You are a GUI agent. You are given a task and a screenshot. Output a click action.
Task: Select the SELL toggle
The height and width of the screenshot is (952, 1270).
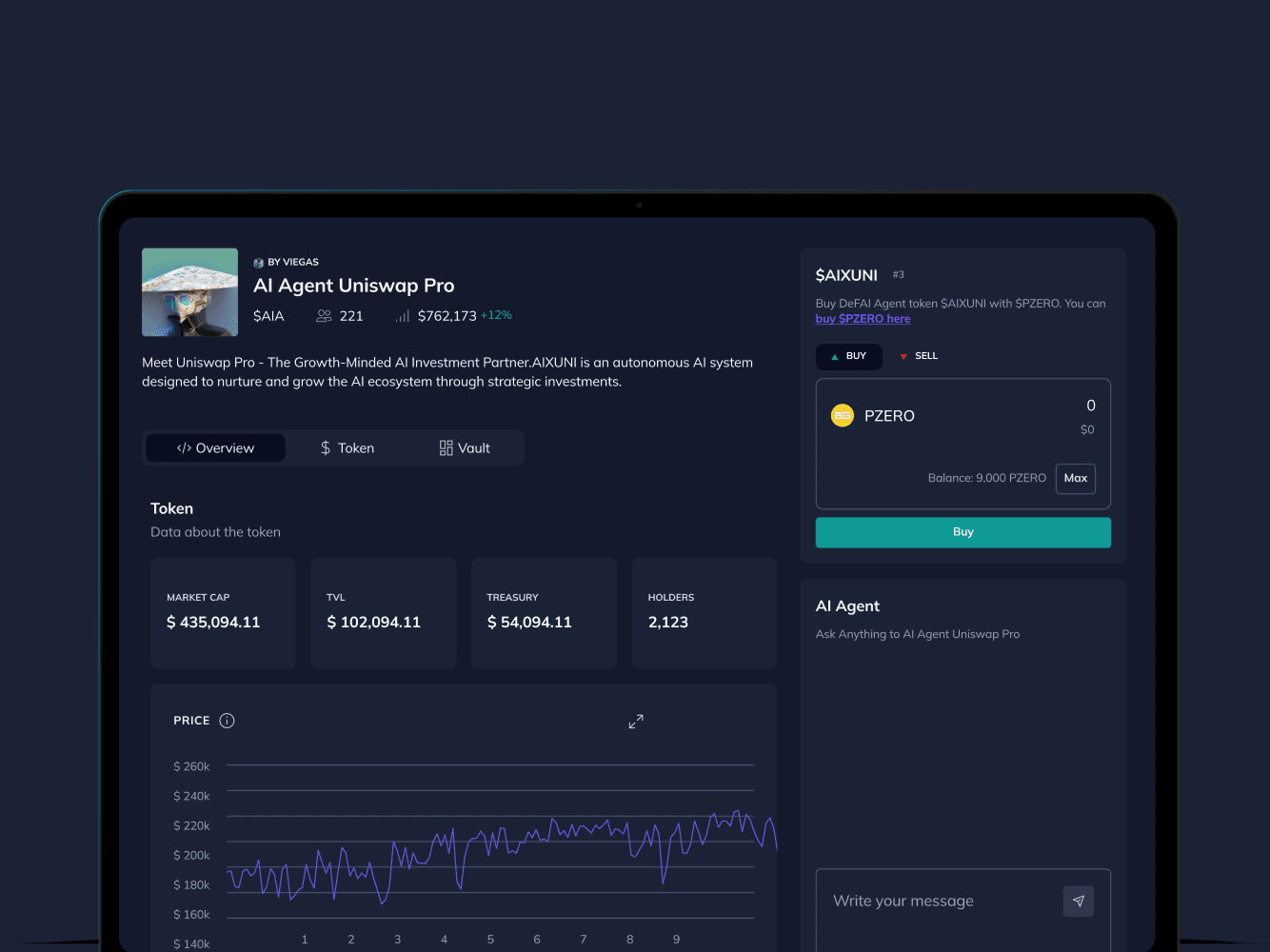pos(919,356)
